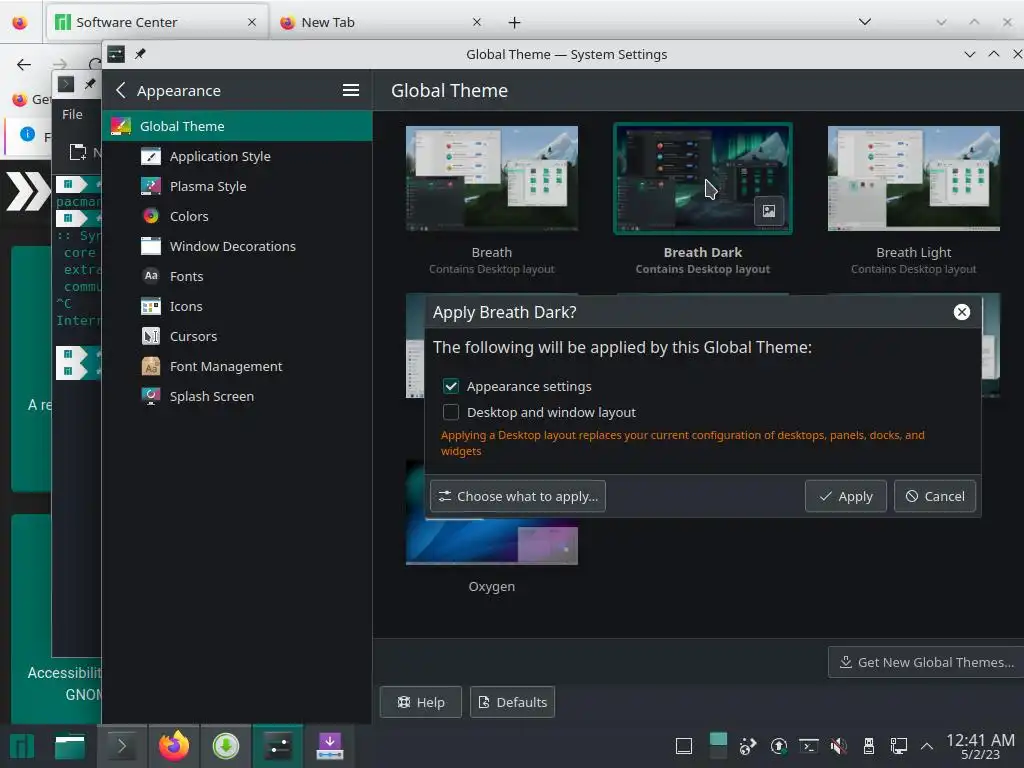The width and height of the screenshot is (1024, 768).
Task: Open Firefox from taskbar
Action: click(174, 746)
